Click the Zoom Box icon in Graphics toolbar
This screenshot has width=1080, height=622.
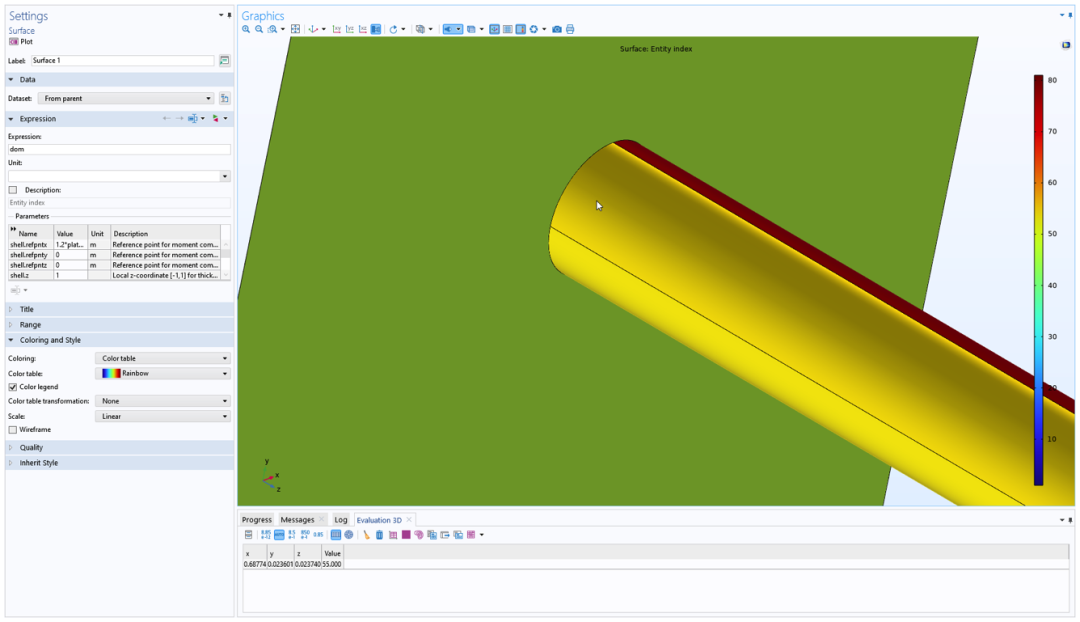click(272, 29)
